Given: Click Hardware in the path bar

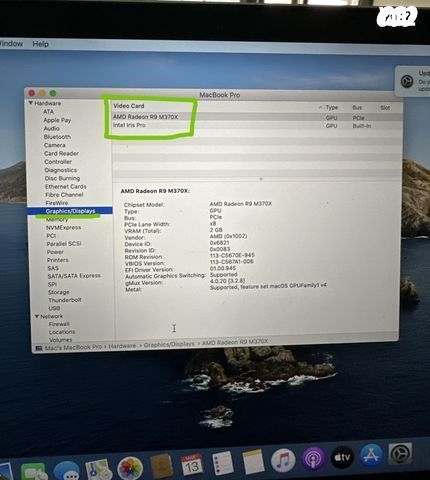Looking at the screenshot, I should [122, 346].
